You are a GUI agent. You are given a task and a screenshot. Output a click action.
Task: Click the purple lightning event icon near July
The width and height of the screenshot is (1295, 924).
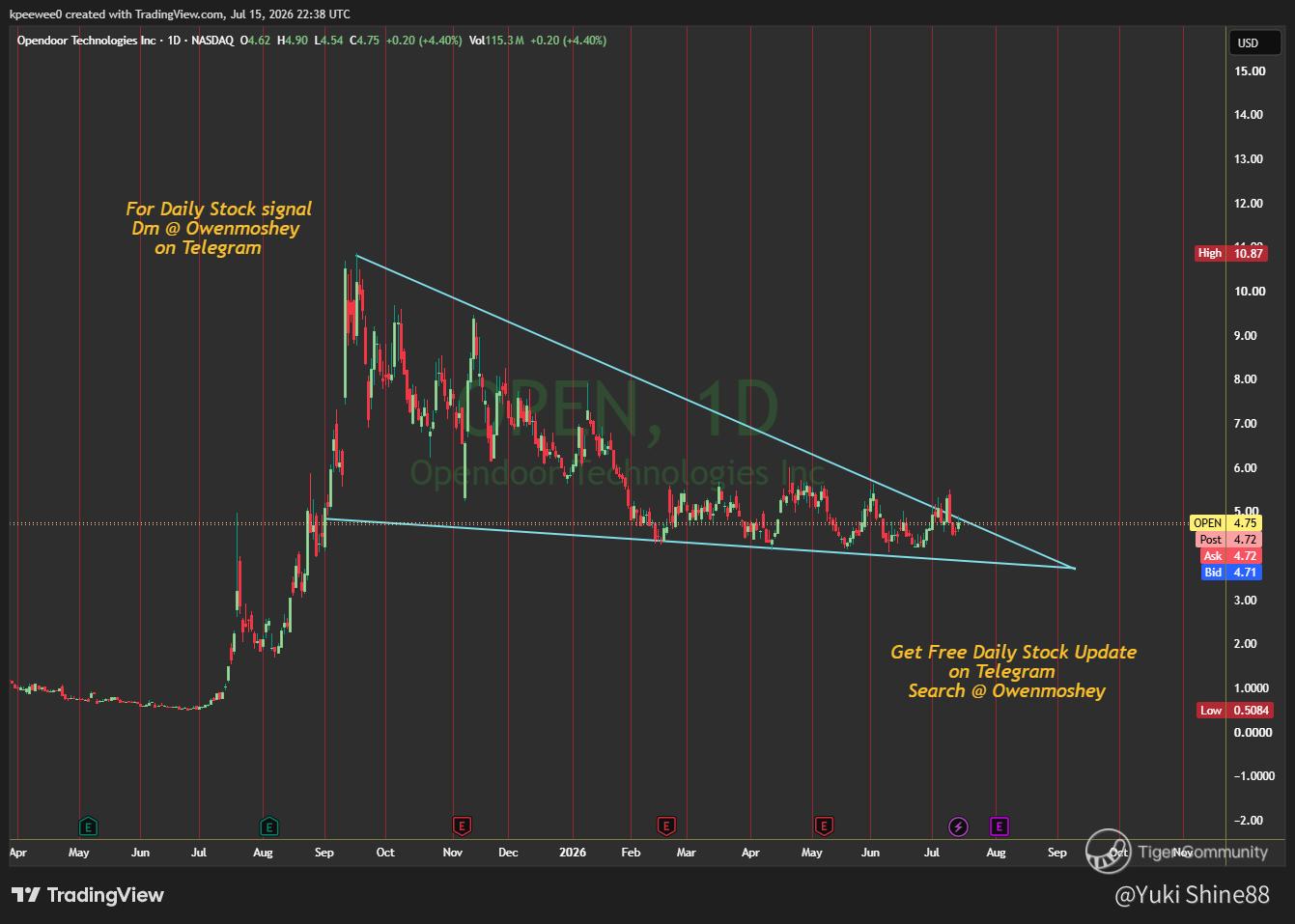click(958, 826)
